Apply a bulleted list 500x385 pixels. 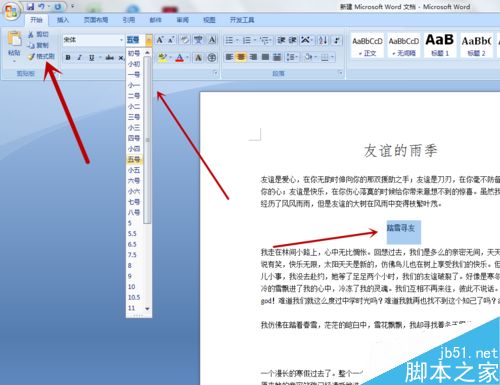tap(229, 40)
